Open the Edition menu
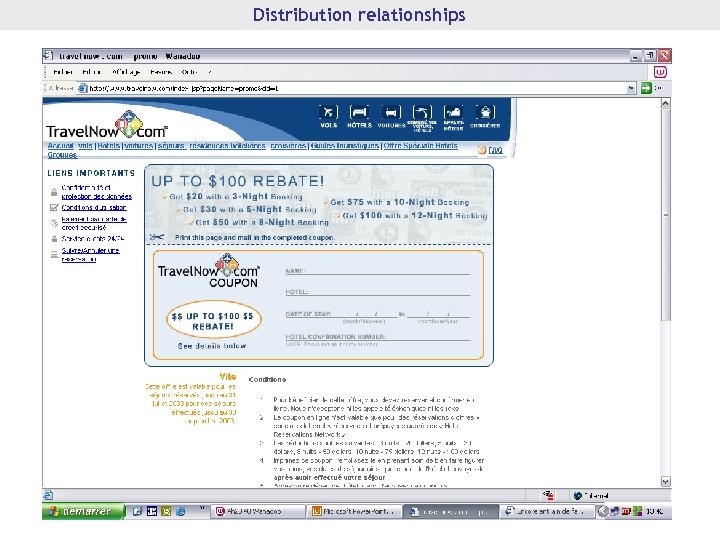The image size is (720, 540). (x=91, y=72)
